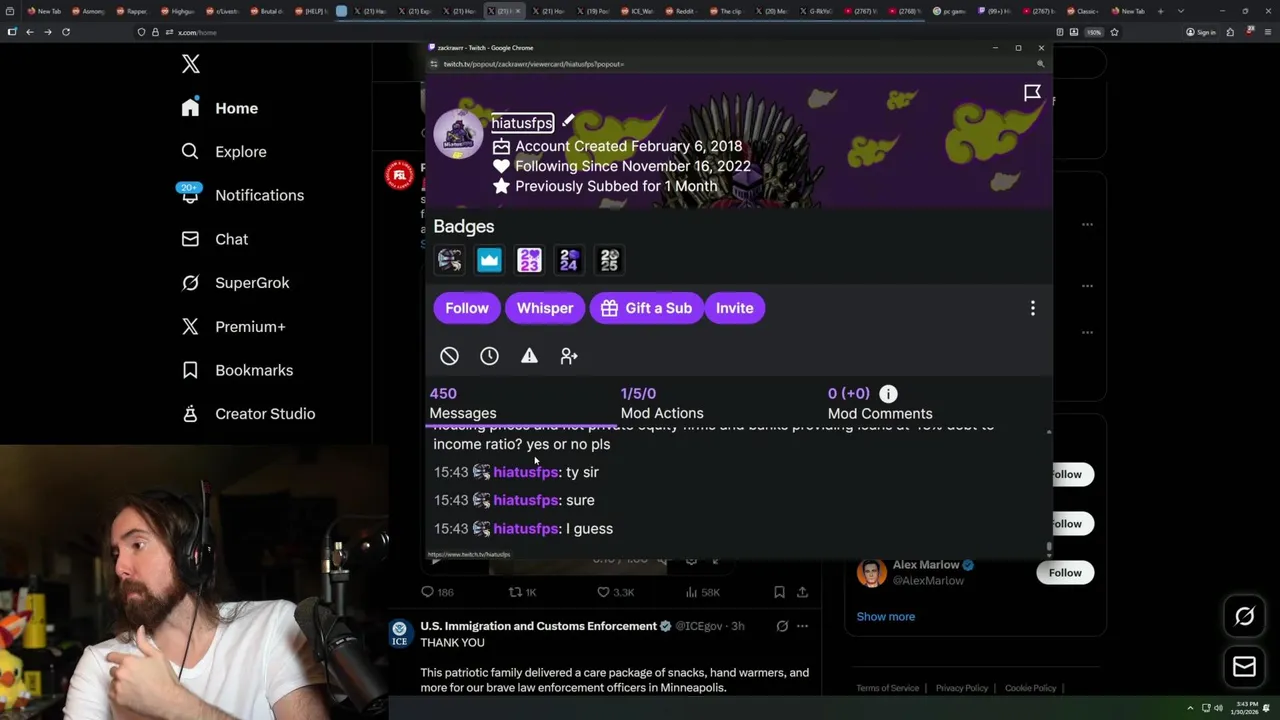Click hiatusfps name in 'sure' message
Image resolution: width=1280 pixels, height=720 pixels.
tap(525, 500)
